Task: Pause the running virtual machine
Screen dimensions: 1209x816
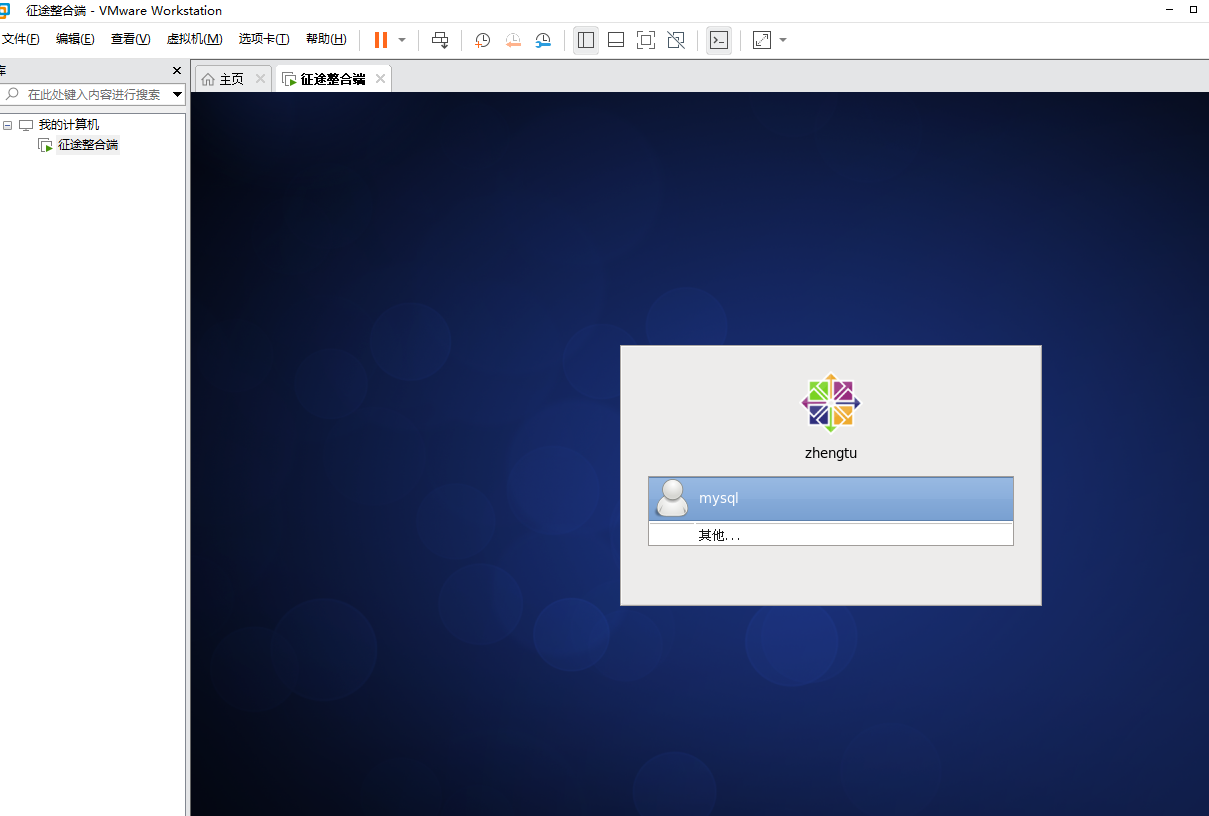Action: [380, 40]
